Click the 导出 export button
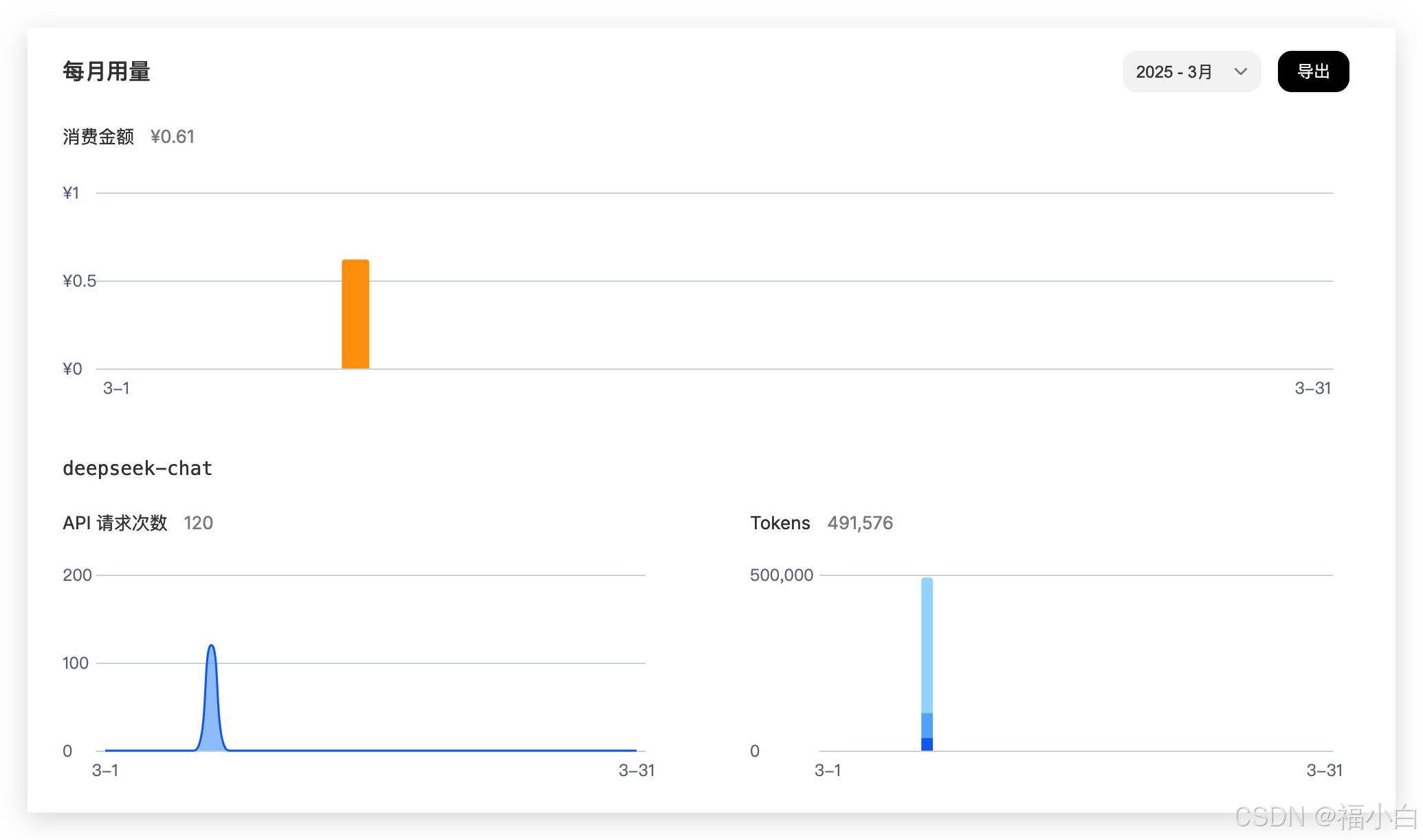The image size is (1423, 840). point(1313,71)
